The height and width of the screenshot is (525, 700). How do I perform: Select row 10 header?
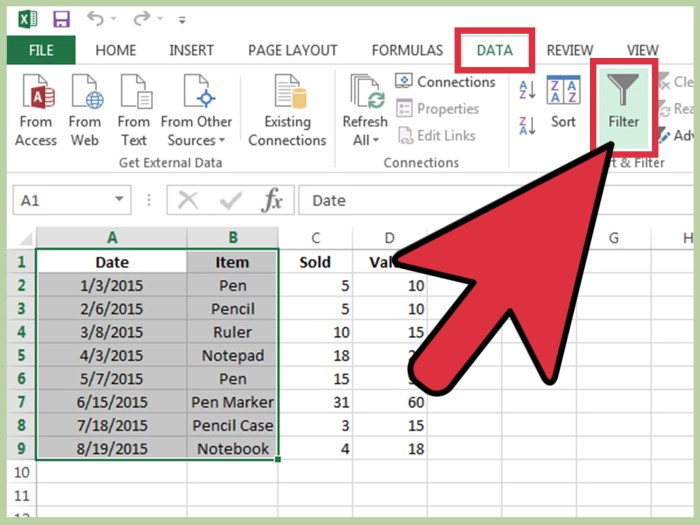point(21,472)
